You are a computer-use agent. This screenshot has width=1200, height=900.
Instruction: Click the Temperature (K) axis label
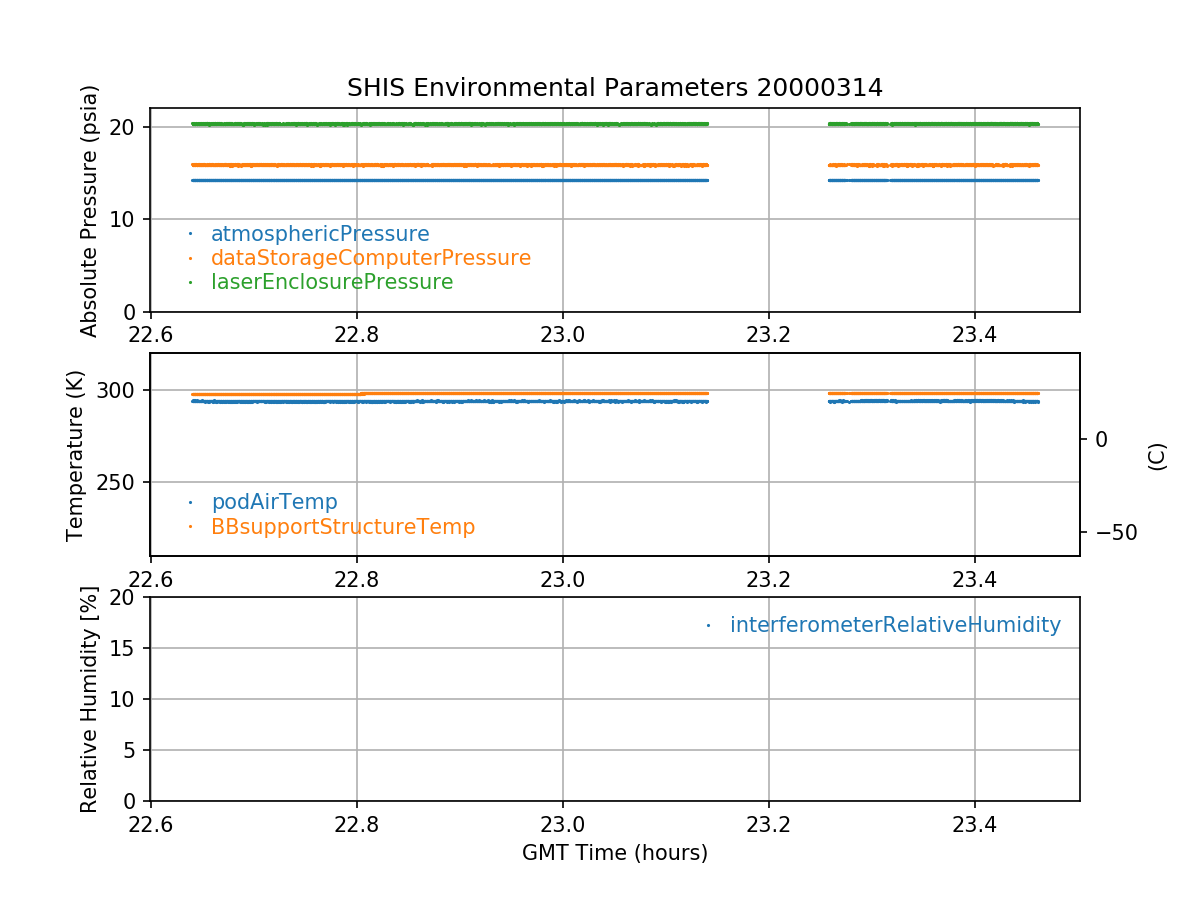[x=76, y=455]
